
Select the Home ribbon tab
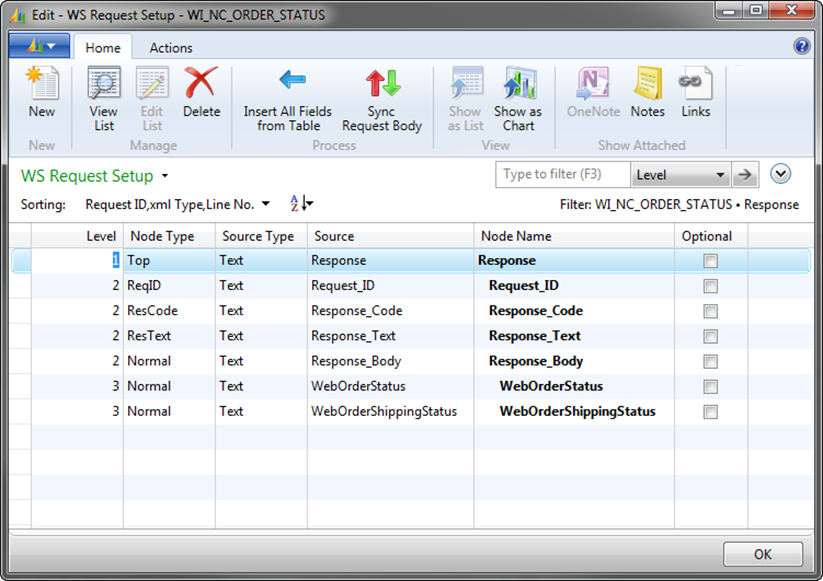point(103,47)
